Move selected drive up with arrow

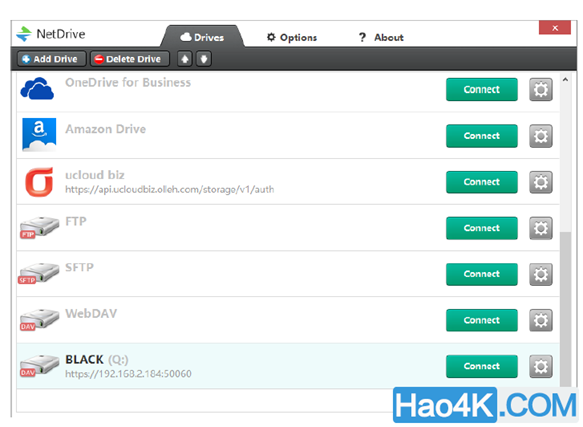[x=185, y=59]
